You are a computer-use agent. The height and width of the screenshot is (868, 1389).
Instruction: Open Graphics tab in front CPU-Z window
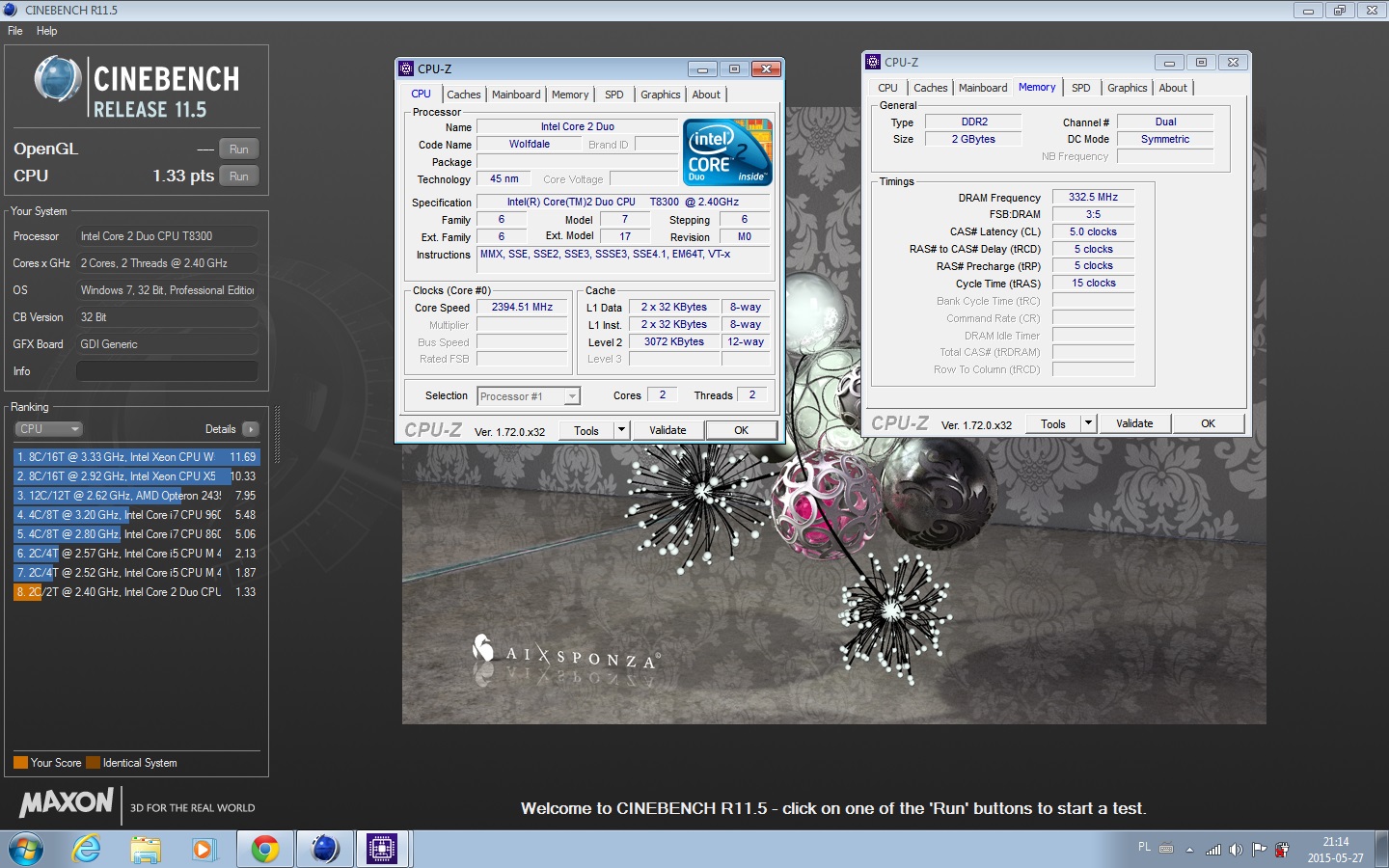click(661, 95)
